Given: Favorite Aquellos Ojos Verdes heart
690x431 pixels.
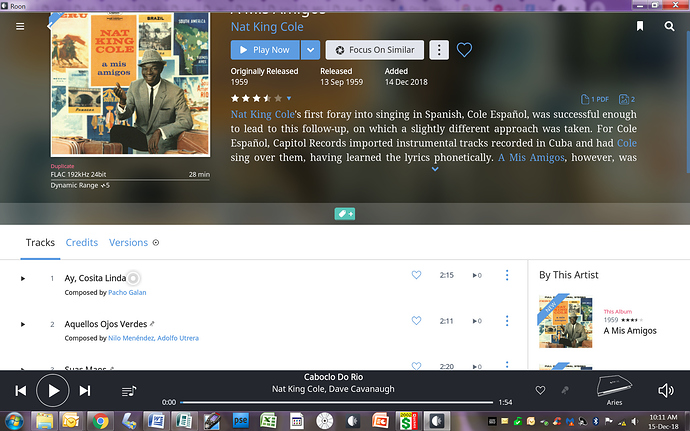Looking at the screenshot, I should click(416, 321).
